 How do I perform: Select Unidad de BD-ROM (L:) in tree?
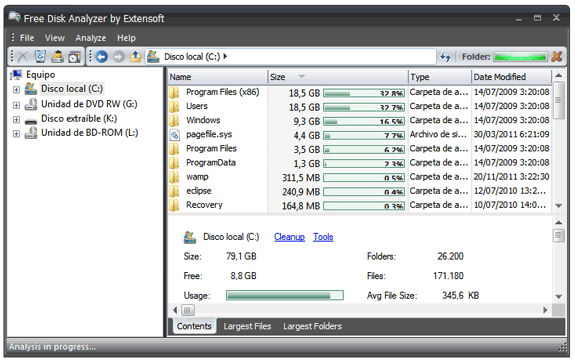tap(89, 133)
